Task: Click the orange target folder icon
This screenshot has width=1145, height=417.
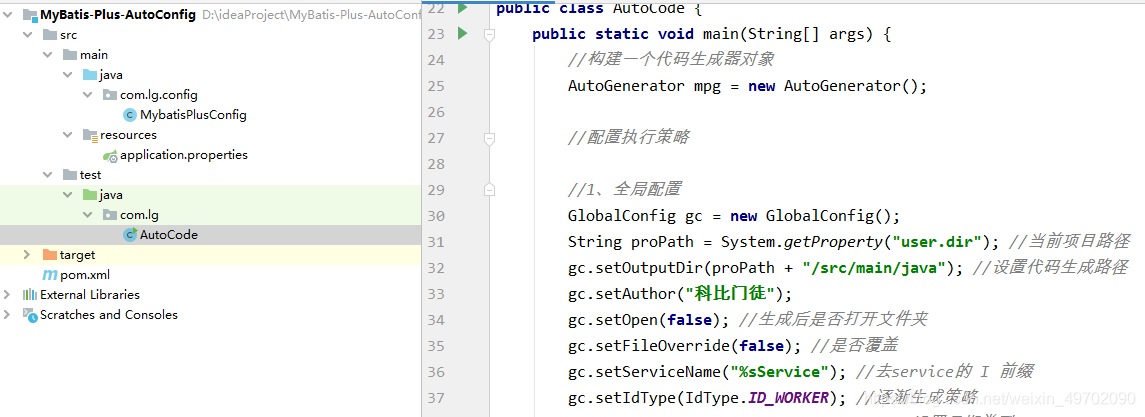Action: (x=50, y=255)
